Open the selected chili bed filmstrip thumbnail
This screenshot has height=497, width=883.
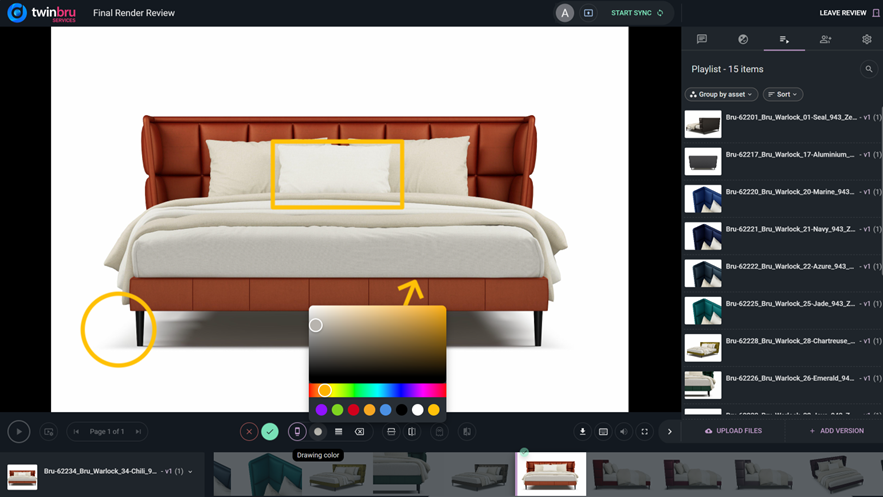click(x=551, y=474)
